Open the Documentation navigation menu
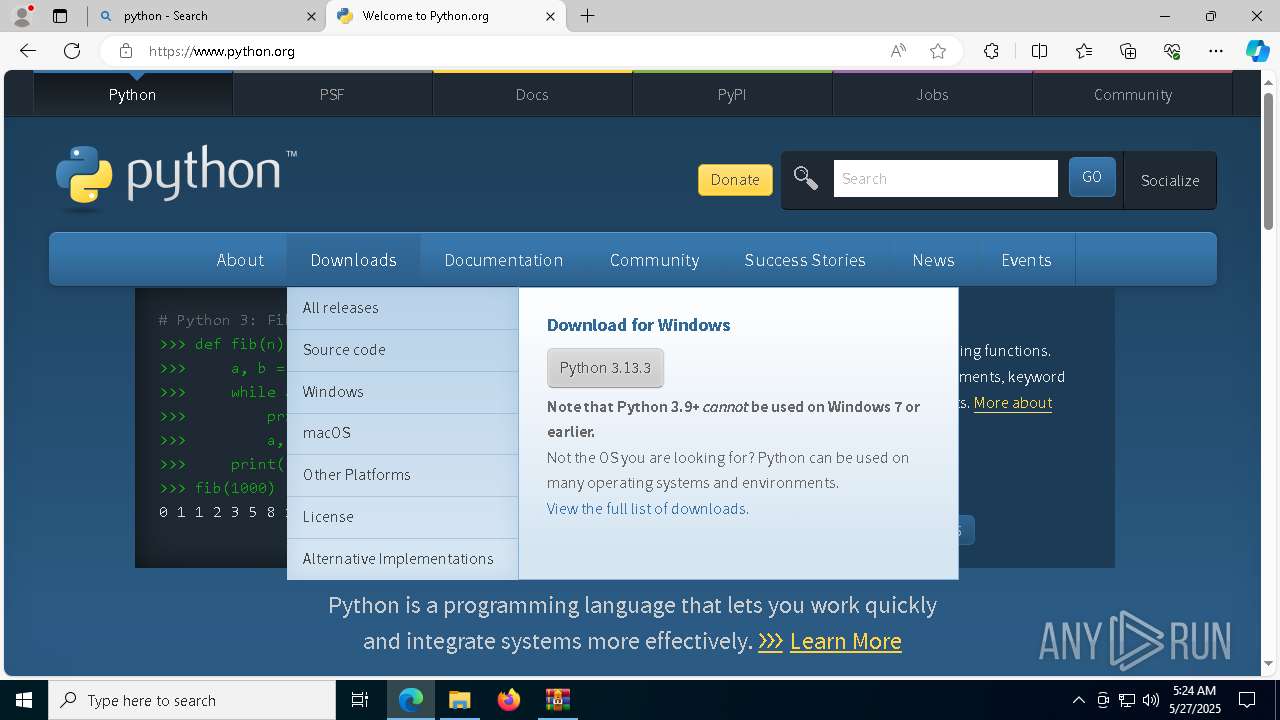This screenshot has width=1280, height=720. 503,260
